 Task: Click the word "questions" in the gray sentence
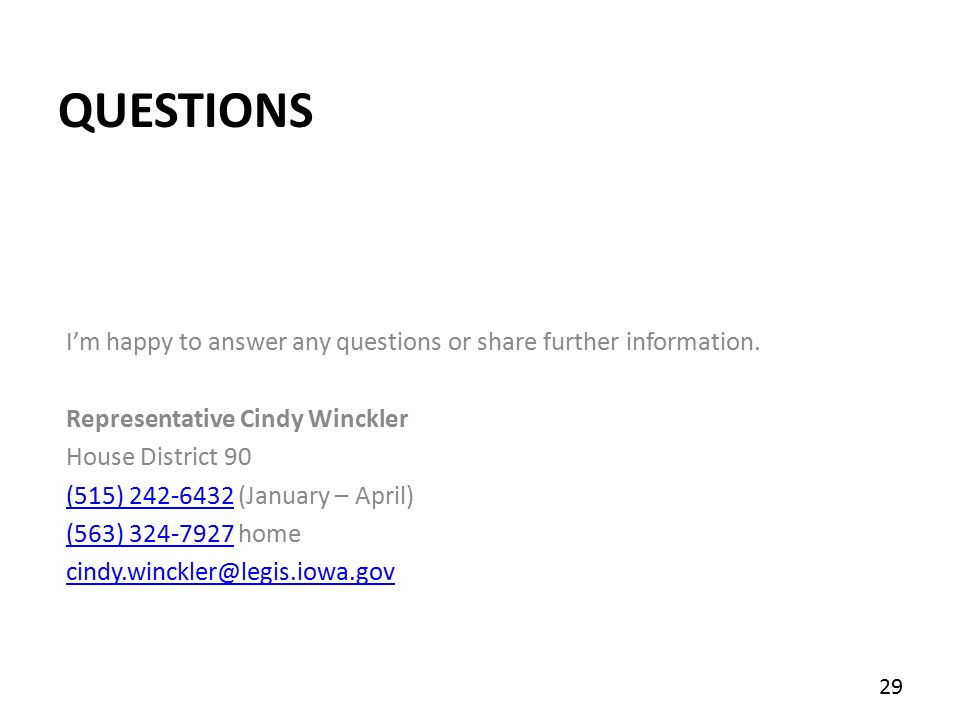pyautogui.click(x=388, y=343)
